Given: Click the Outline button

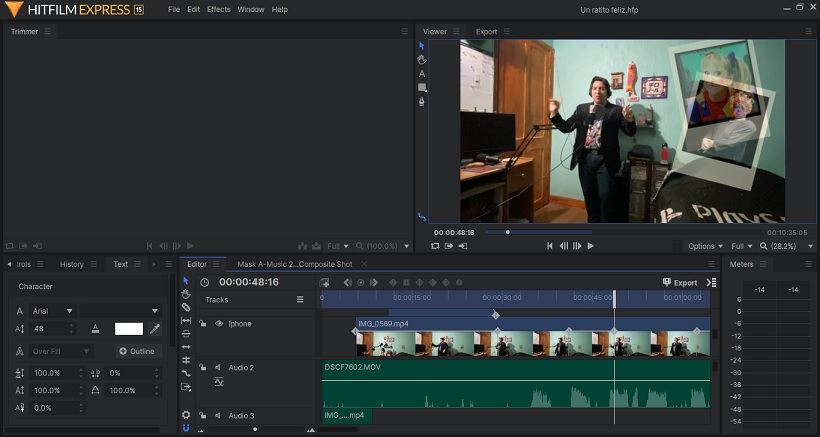Looking at the screenshot, I should click(137, 351).
